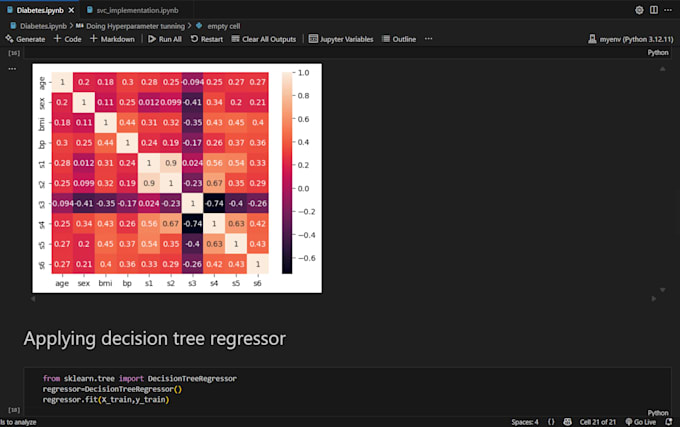Viewport: 680px width, 427px height.
Task: Click the notebook file icon on Diabetes.ipynb tab
Action: coord(10,10)
